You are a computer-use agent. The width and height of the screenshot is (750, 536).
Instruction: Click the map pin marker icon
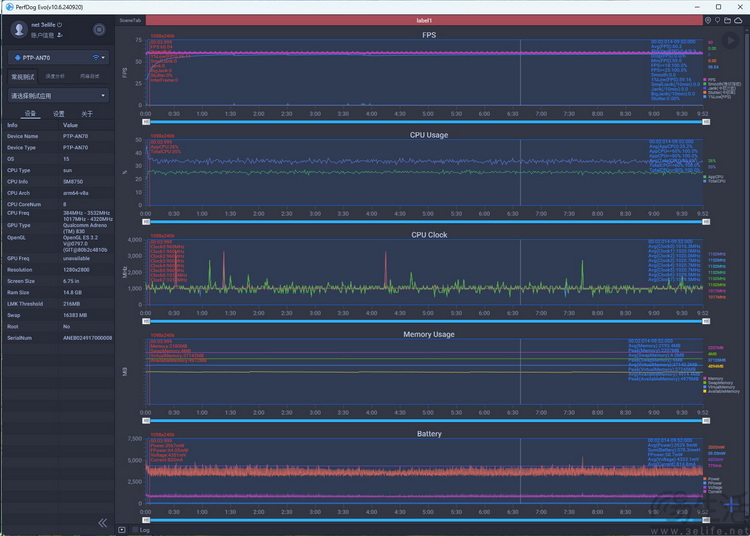click(717, 21)
